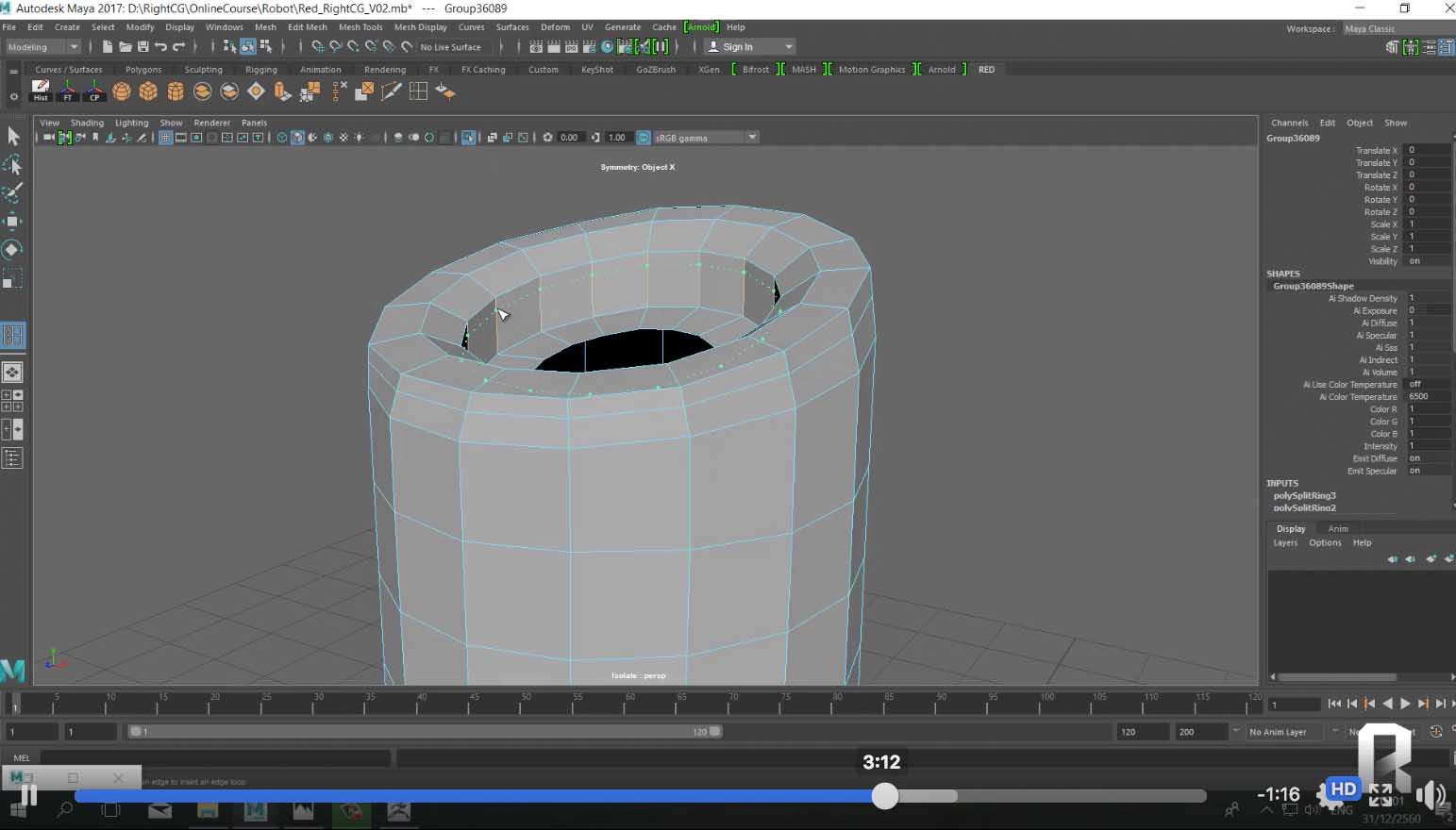Image resolution: width=1456 pixels, height=830 pixels.
Task: Toggle the viewport grid display button
Action: click(x=165, y=138)
